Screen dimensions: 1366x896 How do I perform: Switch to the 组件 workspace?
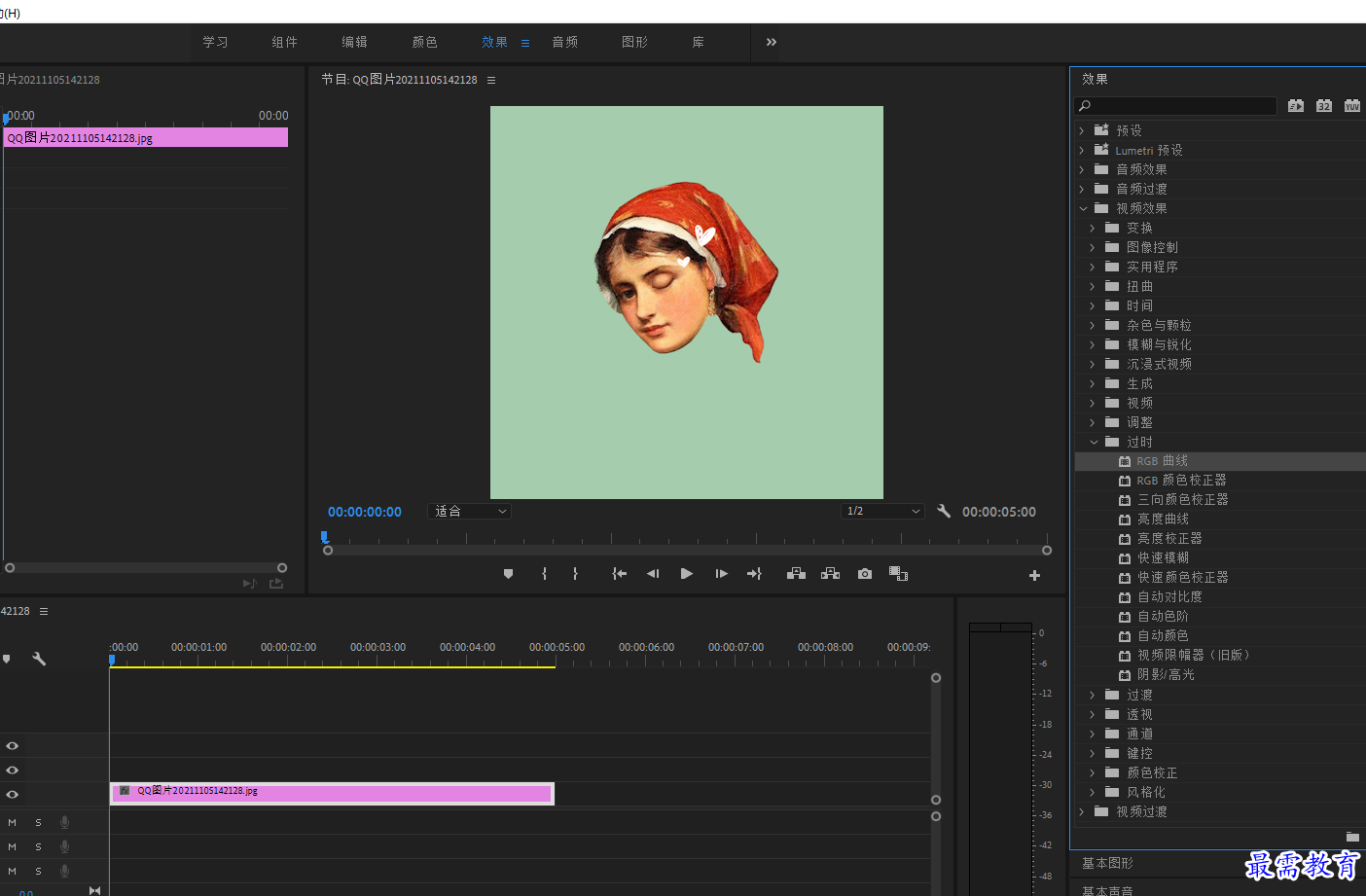pyautogui.click(x=284, y=42)
